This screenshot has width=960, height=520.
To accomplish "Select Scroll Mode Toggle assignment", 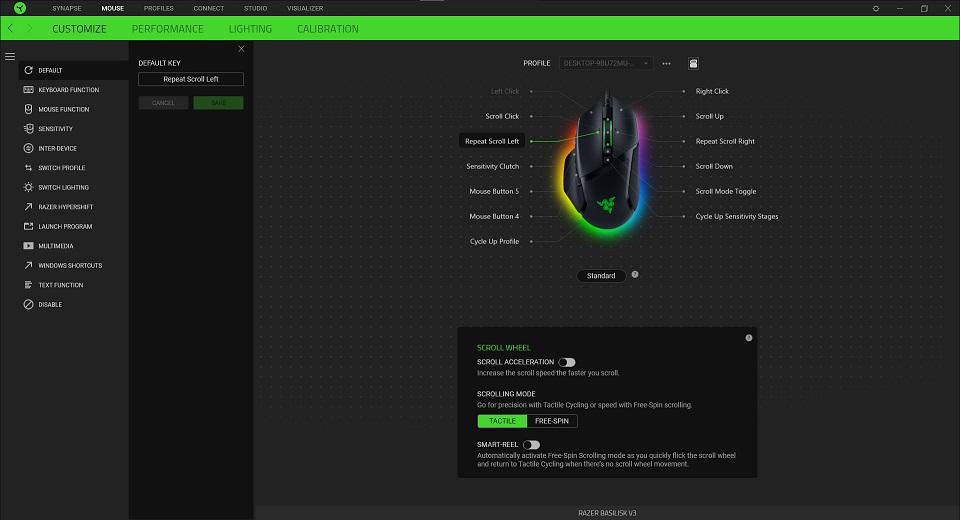I will [726, 192].
